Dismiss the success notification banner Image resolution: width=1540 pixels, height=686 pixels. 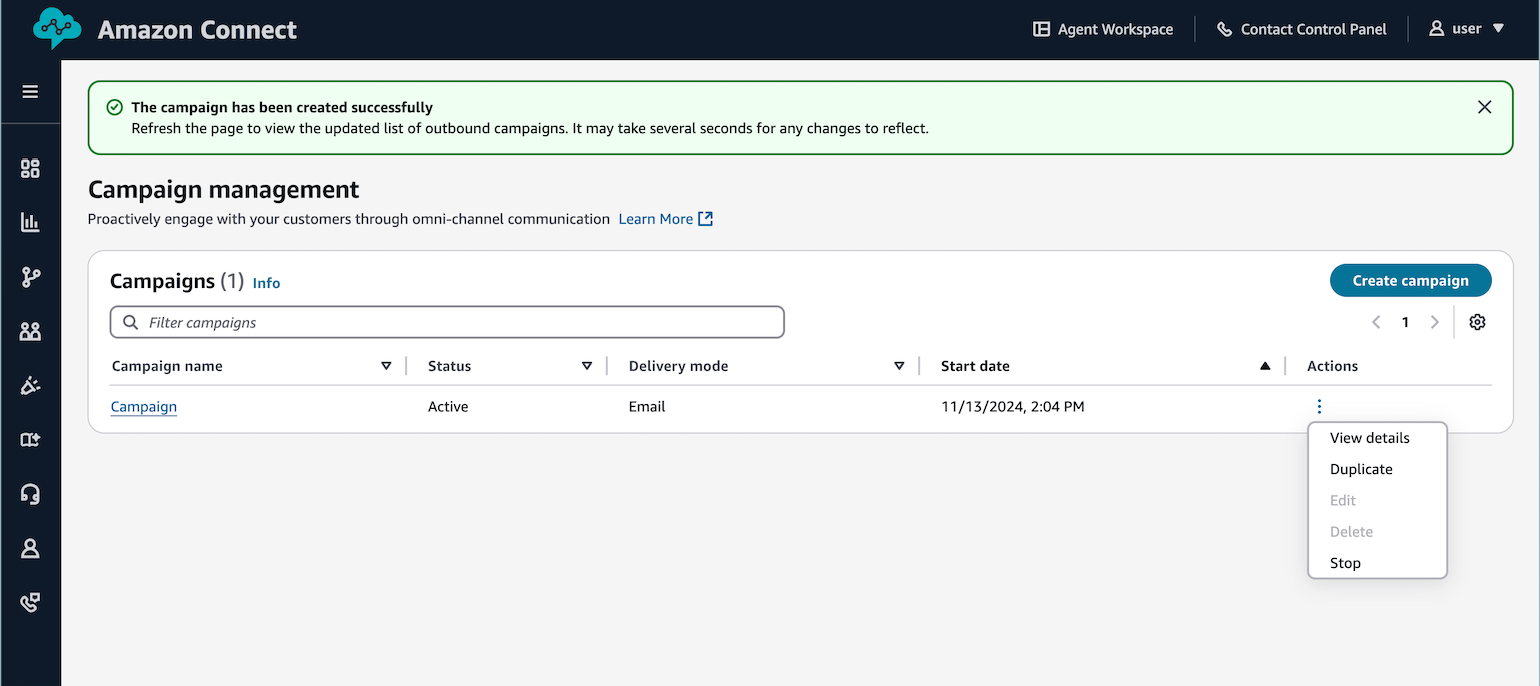[x=1485, y=107]
